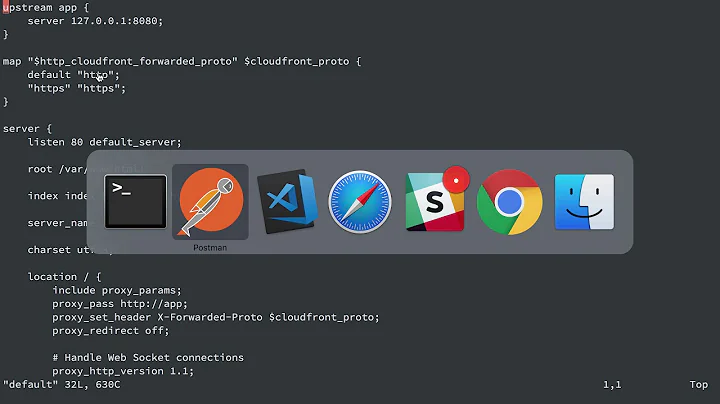The width and height of the screenshot is (720, 404).
Task: Click the red notification badge on Slack
Action: coord(457,180)
